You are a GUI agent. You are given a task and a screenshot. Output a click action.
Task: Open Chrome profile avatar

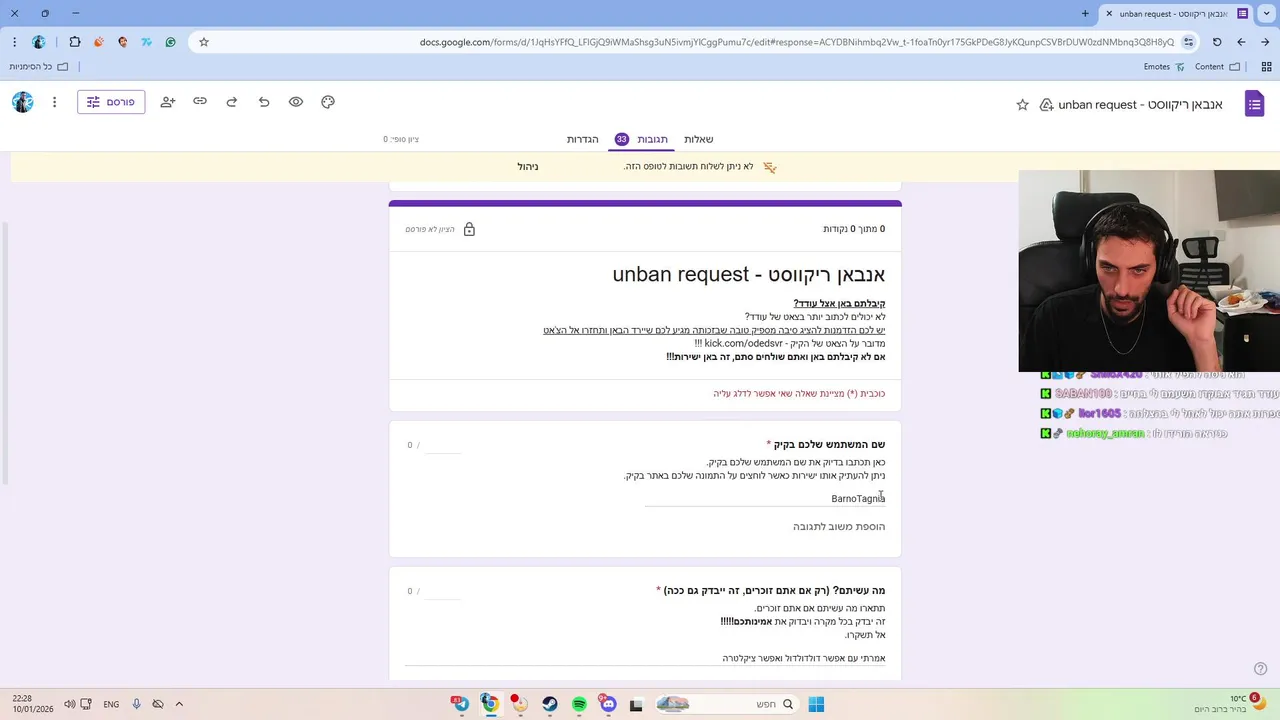coord(39,42)
